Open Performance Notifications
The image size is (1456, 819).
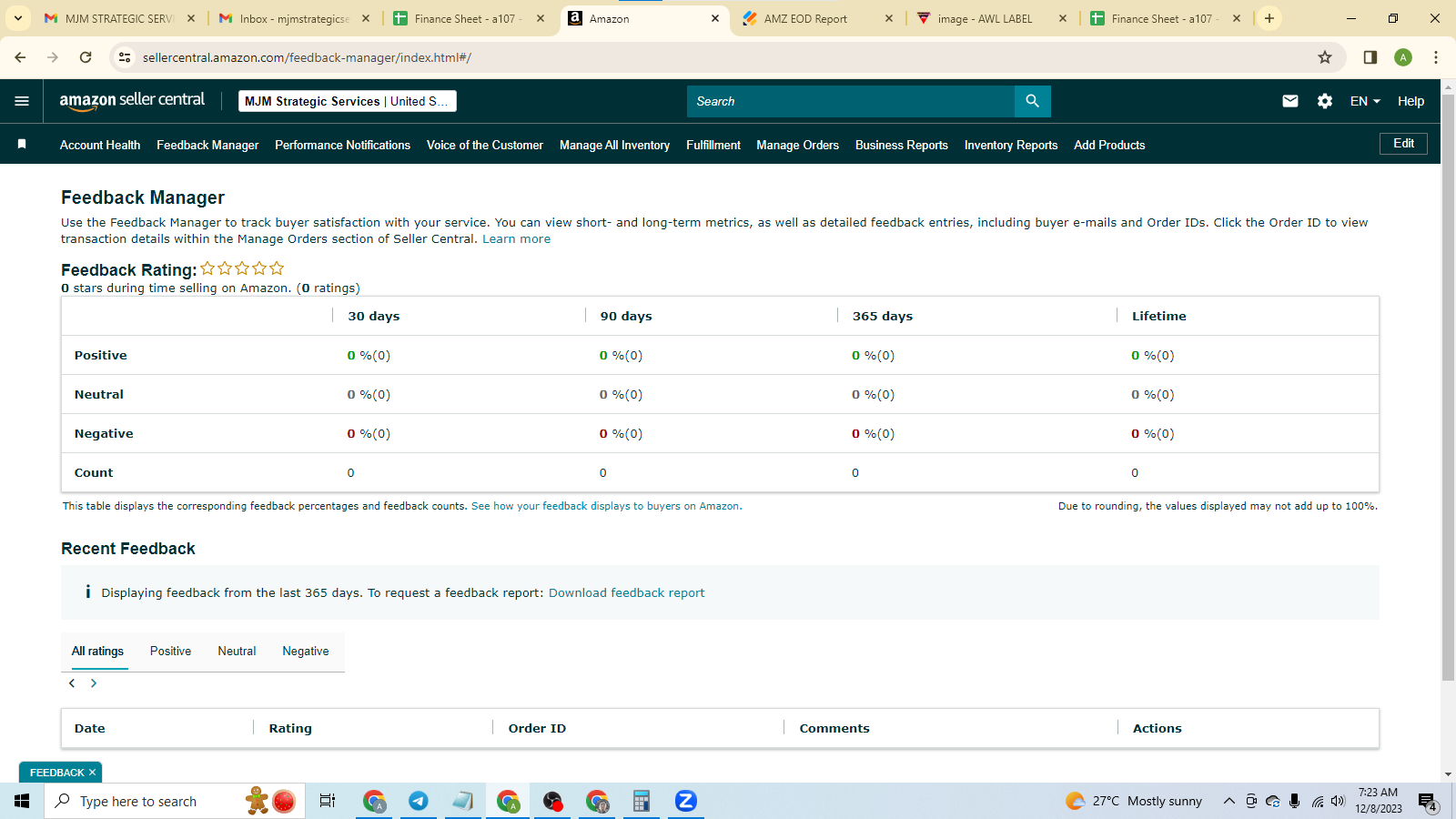[x=342, y=145]
